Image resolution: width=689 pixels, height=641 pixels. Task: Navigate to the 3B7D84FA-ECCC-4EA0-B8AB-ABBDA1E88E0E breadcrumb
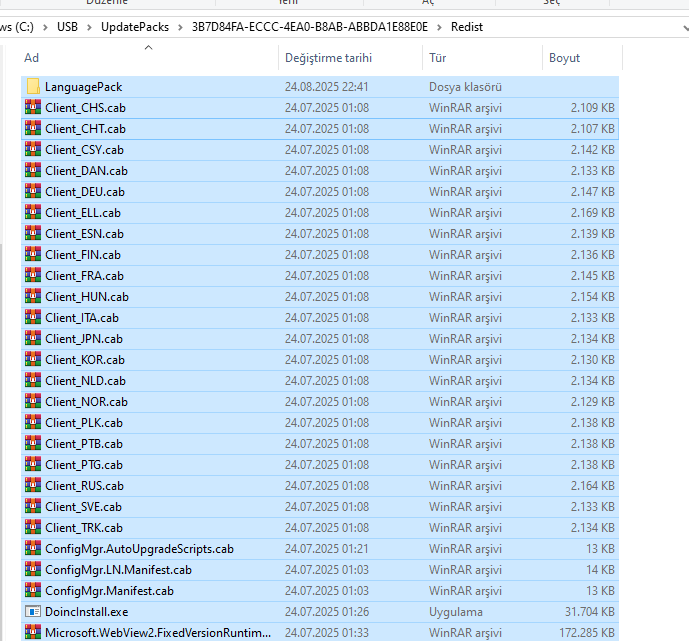(x=310, y=27)
